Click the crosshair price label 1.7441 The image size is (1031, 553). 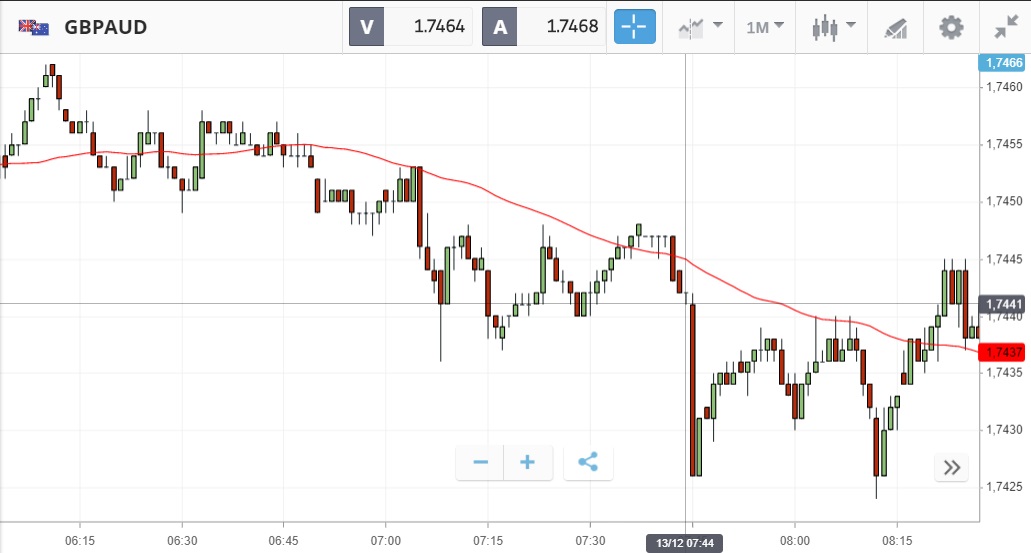coord(1003,304)
